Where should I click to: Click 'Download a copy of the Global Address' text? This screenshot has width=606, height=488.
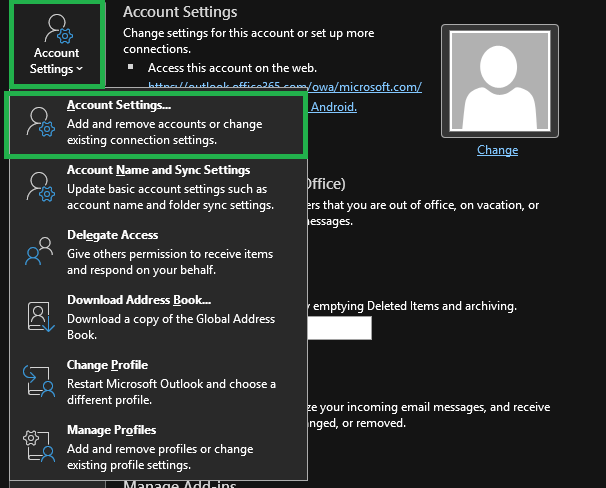tap(171, 319)
